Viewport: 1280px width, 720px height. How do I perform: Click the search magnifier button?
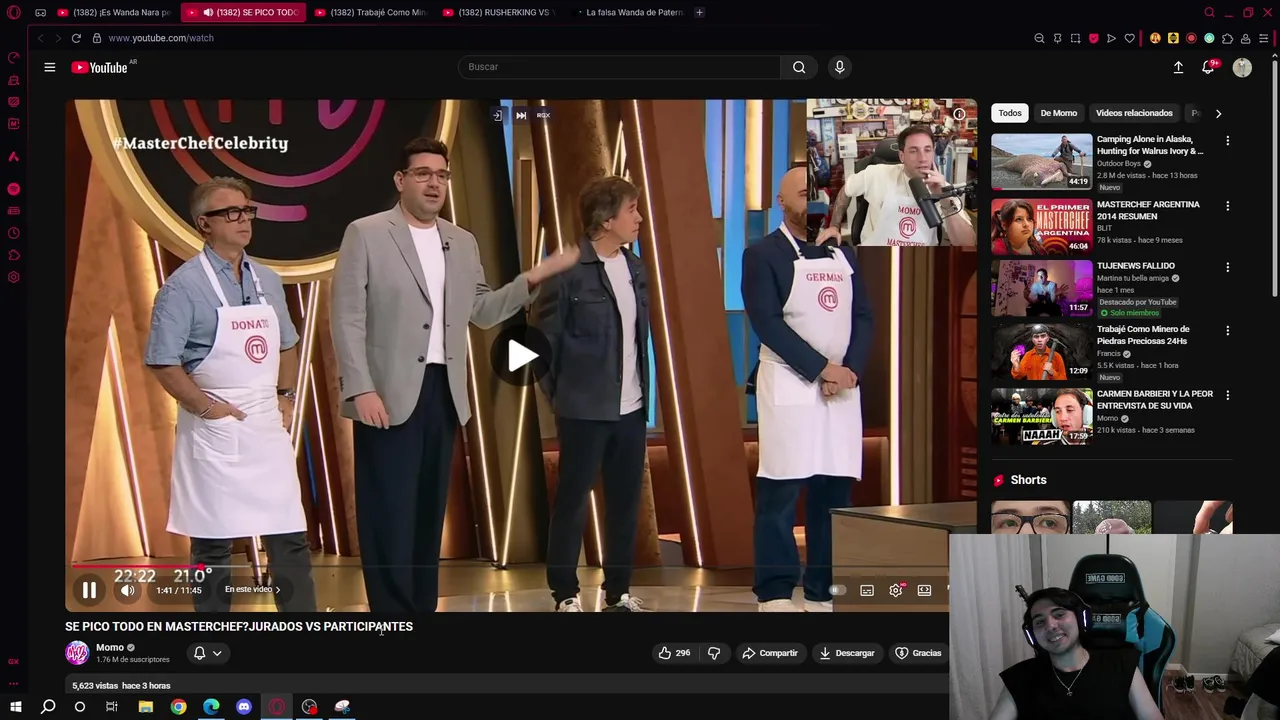pos(799,67)
